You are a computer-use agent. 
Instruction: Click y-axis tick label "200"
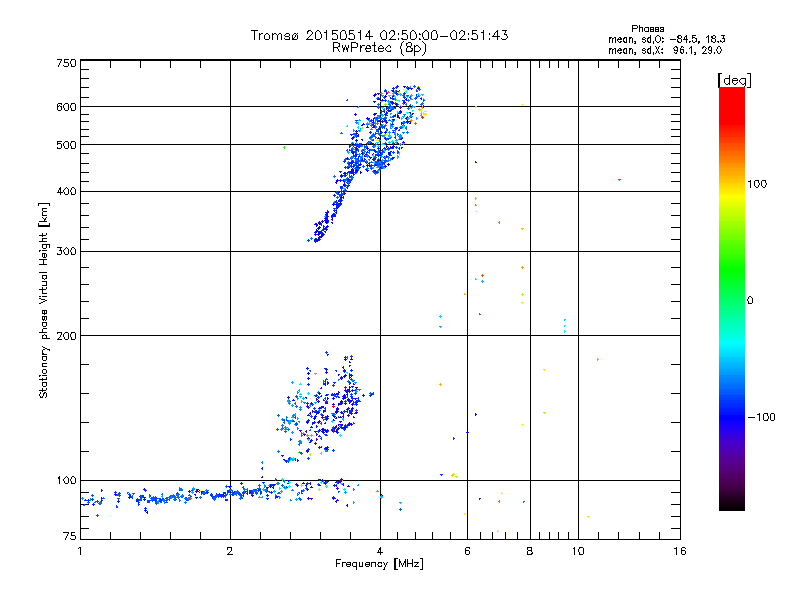coord(66,336)
